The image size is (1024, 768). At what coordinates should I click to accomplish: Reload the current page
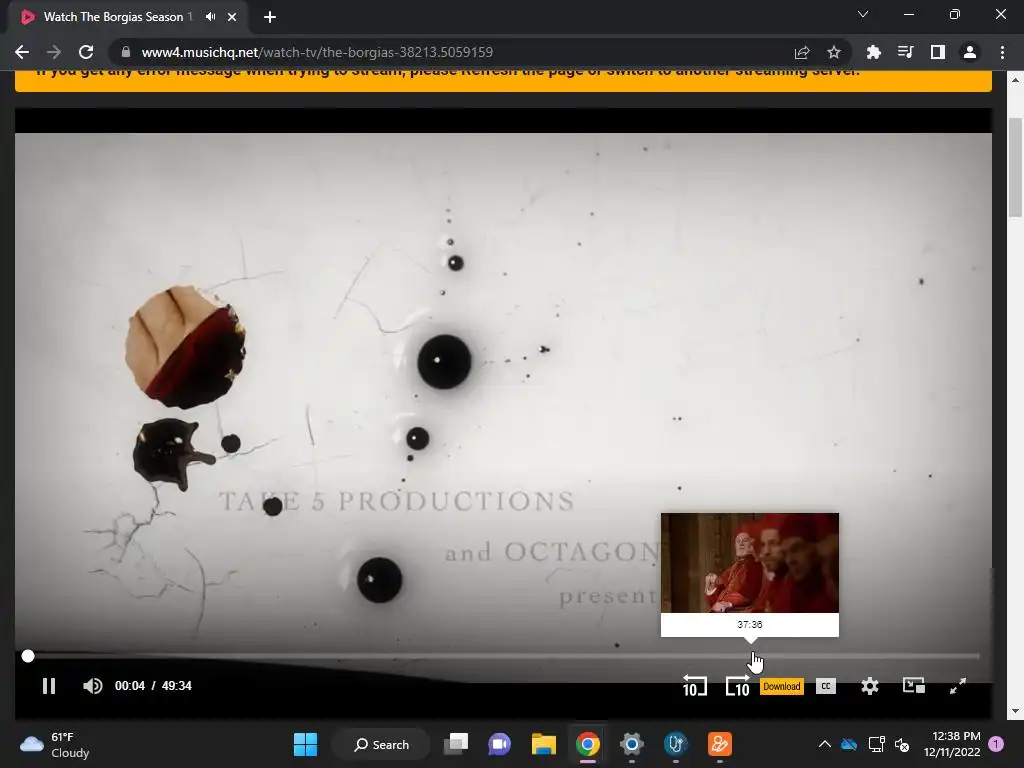tap(86, 52)
